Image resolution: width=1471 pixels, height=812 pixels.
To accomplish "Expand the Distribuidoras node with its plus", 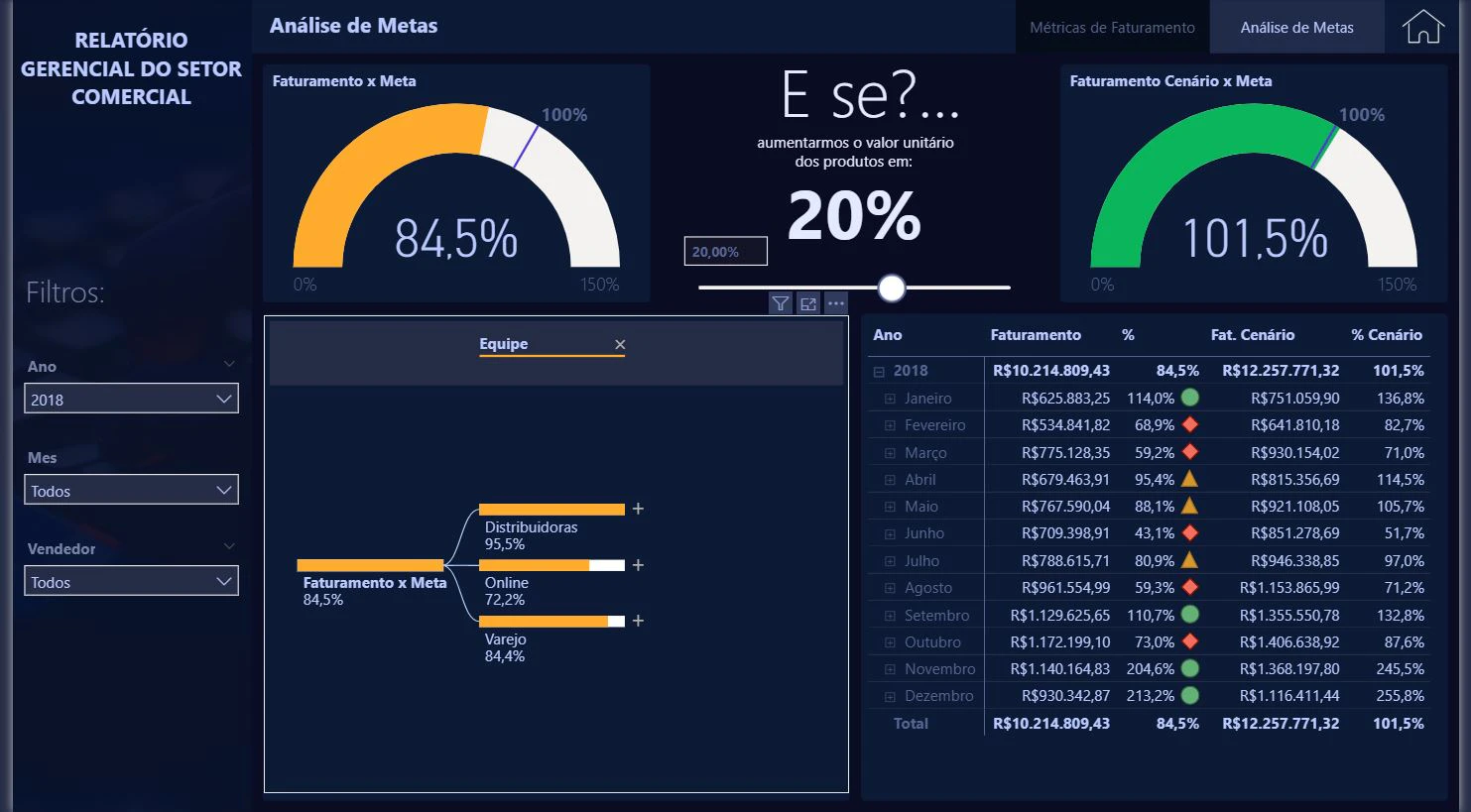I will [x=638, y=509].
